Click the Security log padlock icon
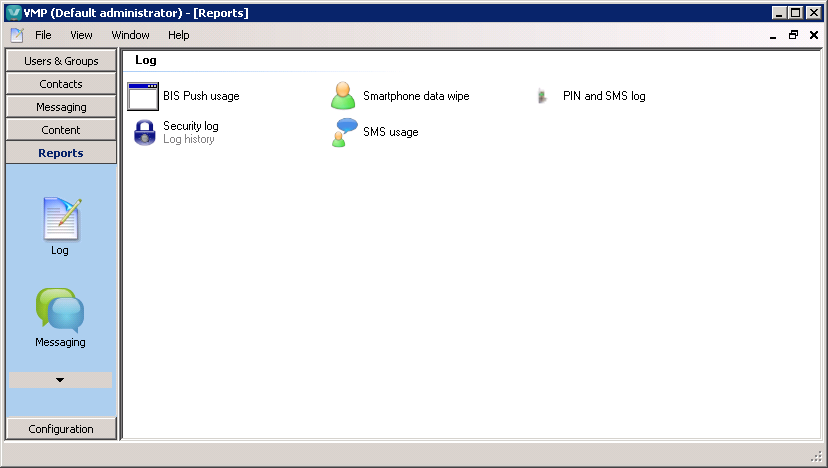This screenshot has height=468, width=828. coord(144,132)
